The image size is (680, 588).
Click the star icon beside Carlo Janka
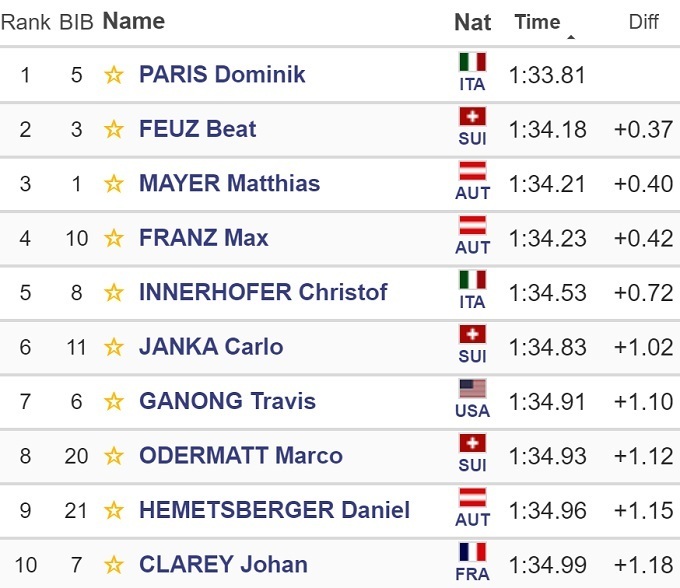pos(114,347)
